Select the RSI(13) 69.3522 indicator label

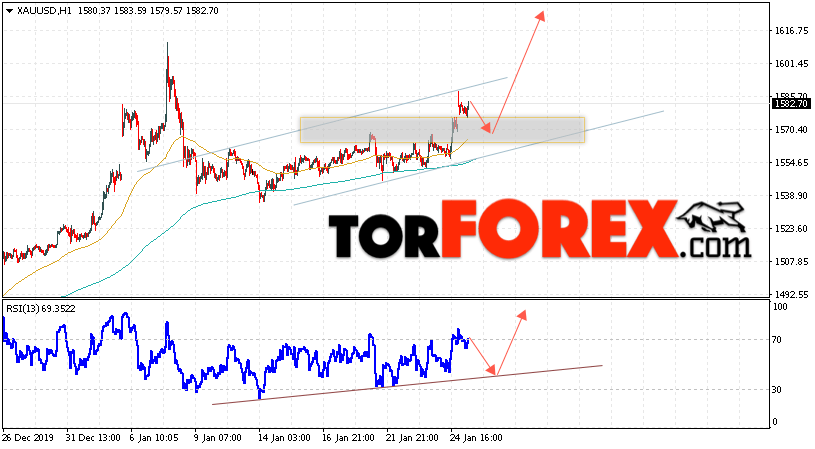click(x=41, y=309)
